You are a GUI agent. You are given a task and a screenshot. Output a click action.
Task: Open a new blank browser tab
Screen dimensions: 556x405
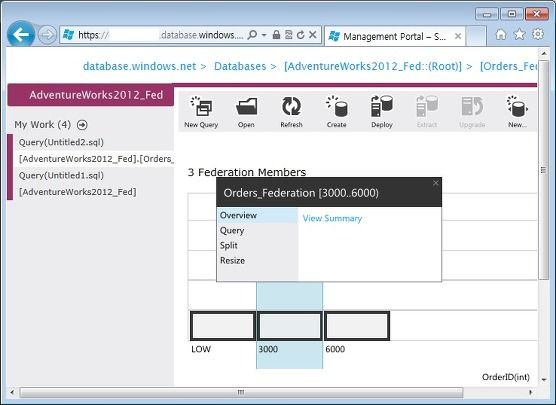[x=476, y=36]
